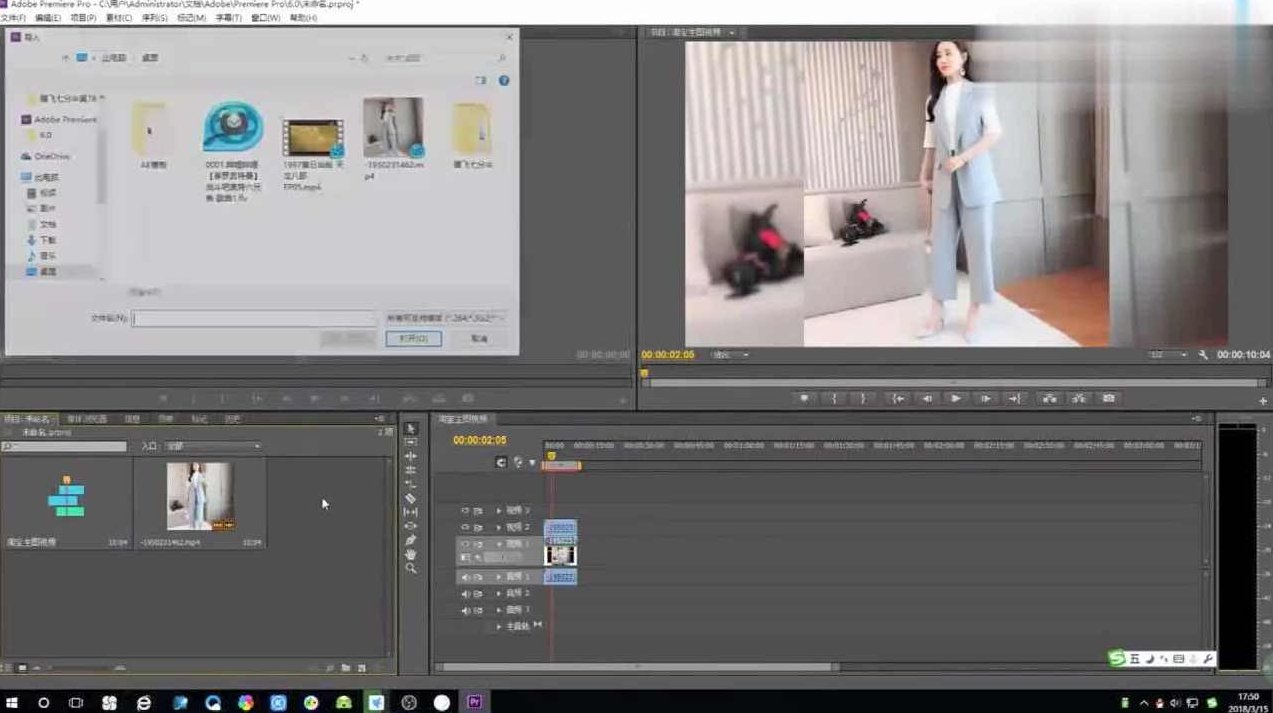Expand the master audio track
This screenshot has height=713, width=1273.
click(499, 626)
